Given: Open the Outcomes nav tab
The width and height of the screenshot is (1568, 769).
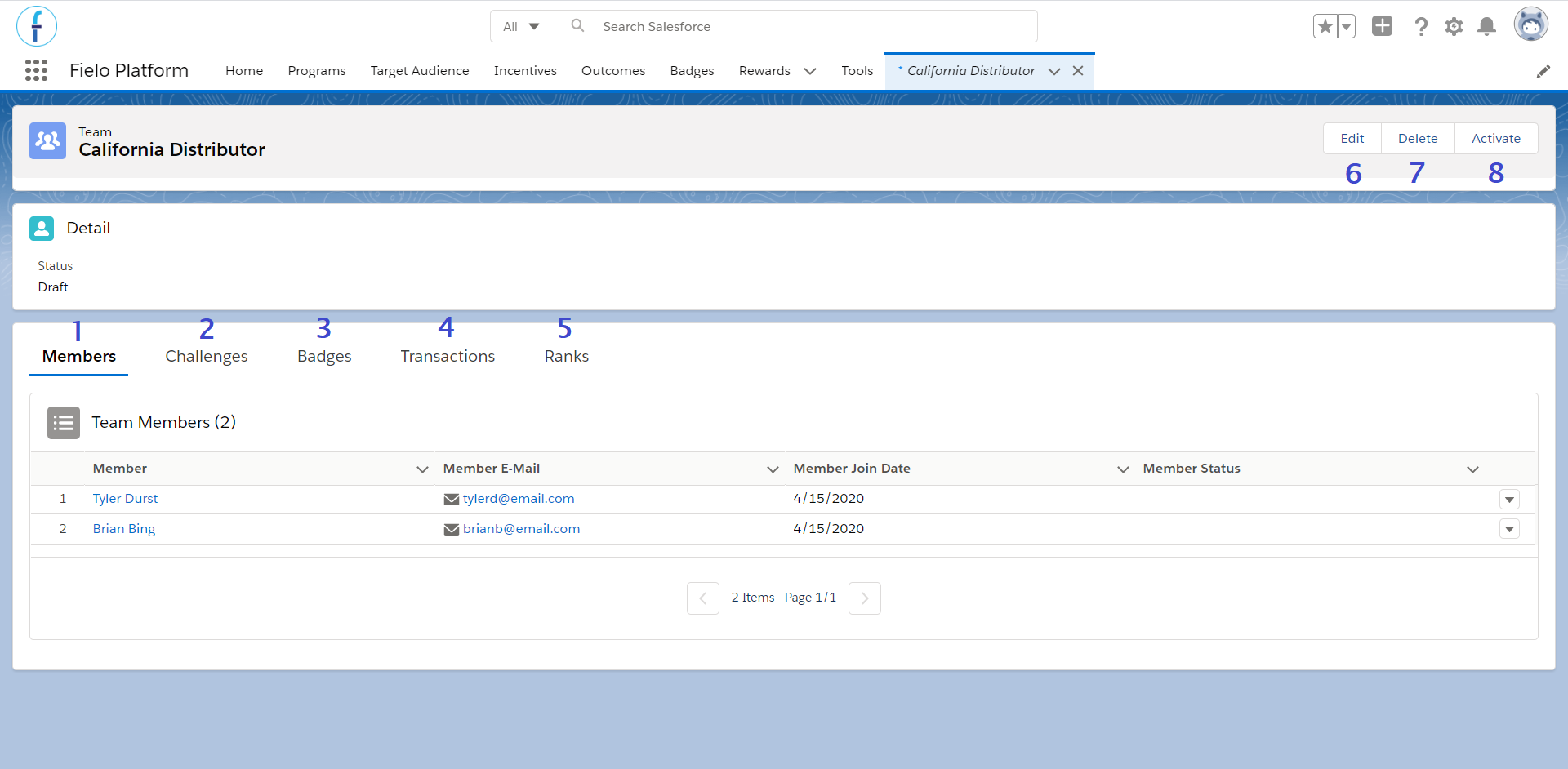Looking at the screenshot, I should point(613,71).
